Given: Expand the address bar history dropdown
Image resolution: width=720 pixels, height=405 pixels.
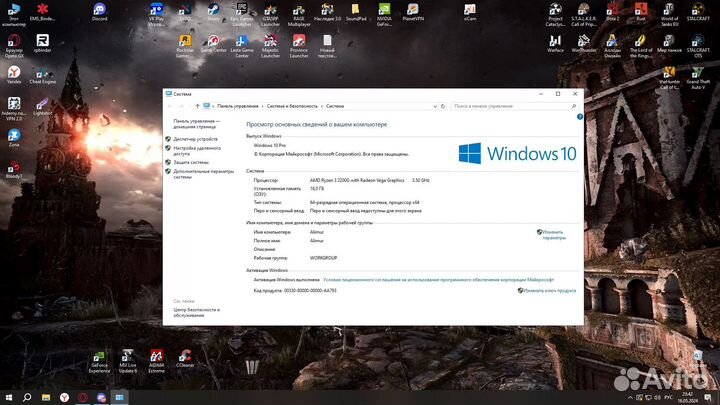Looking at the screenshot, I should pos(435,106).
